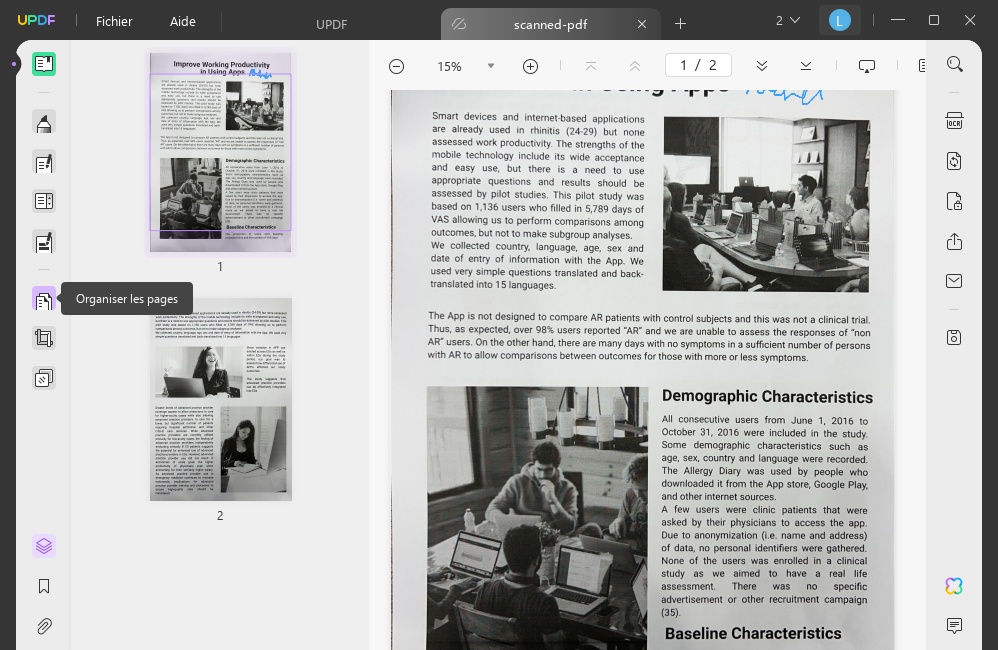
Task: Open the comments note icon
Action: click(x=953, y=624)
